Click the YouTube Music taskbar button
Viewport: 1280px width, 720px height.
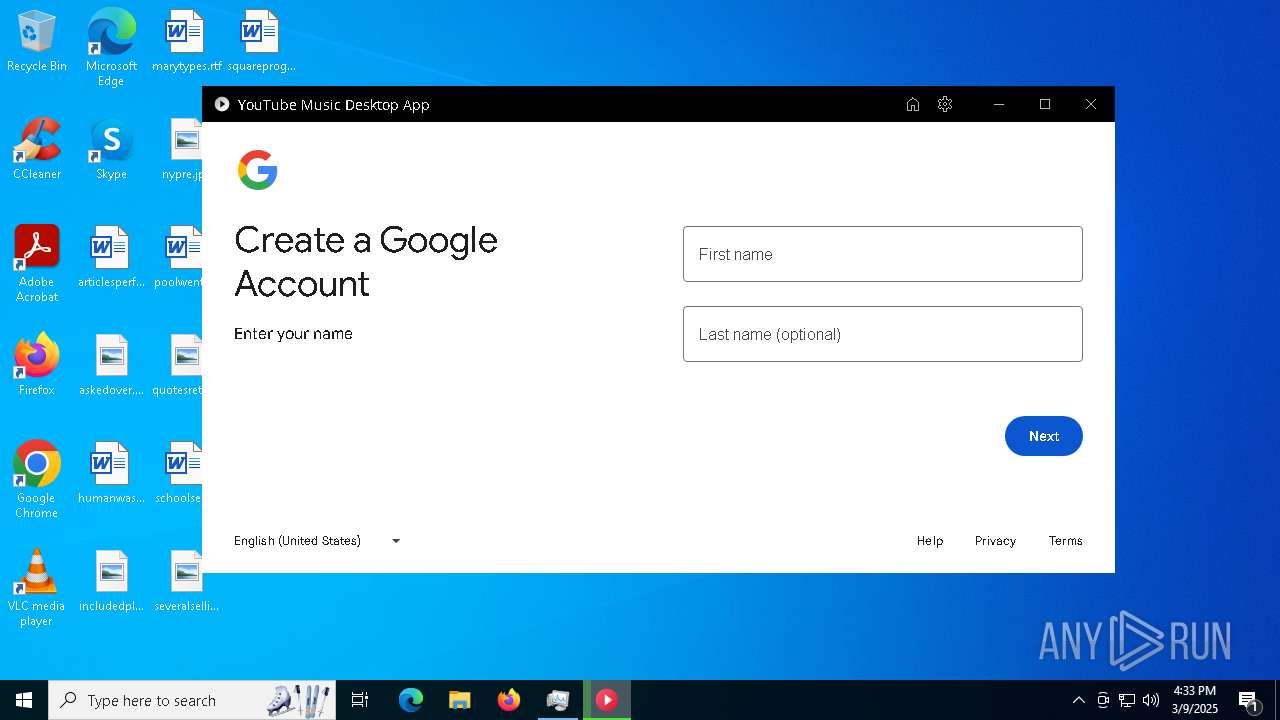[606, 700]
